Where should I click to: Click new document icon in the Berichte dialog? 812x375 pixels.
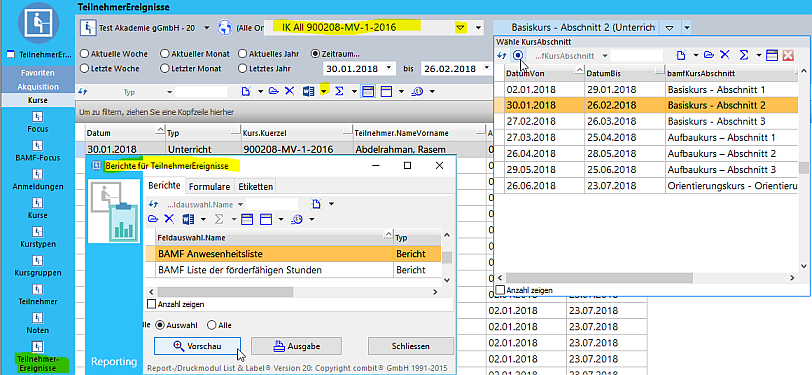point(315,204)
